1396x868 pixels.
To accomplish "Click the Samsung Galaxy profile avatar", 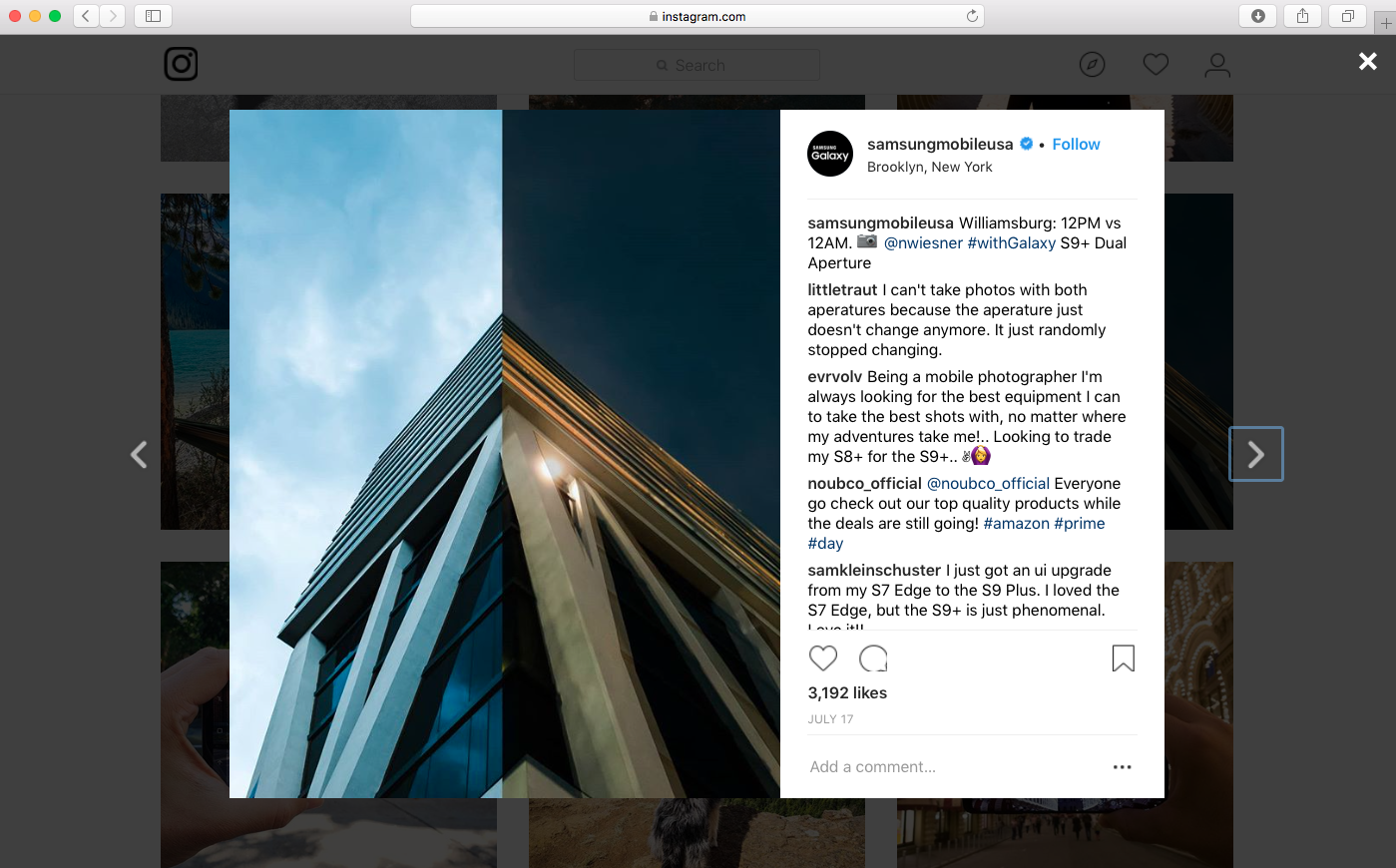I will (x=830, y=154).
